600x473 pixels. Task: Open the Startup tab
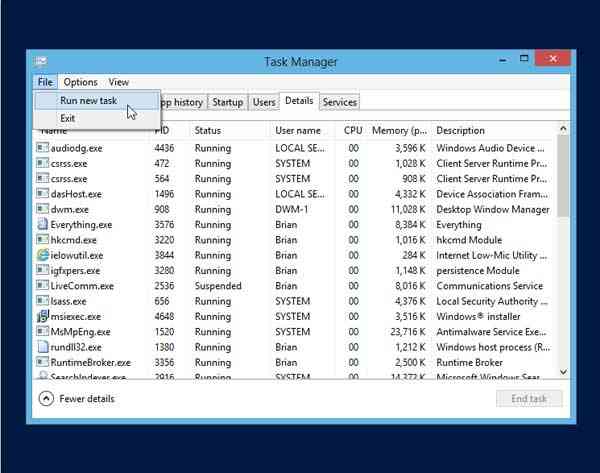coord(228,102)
